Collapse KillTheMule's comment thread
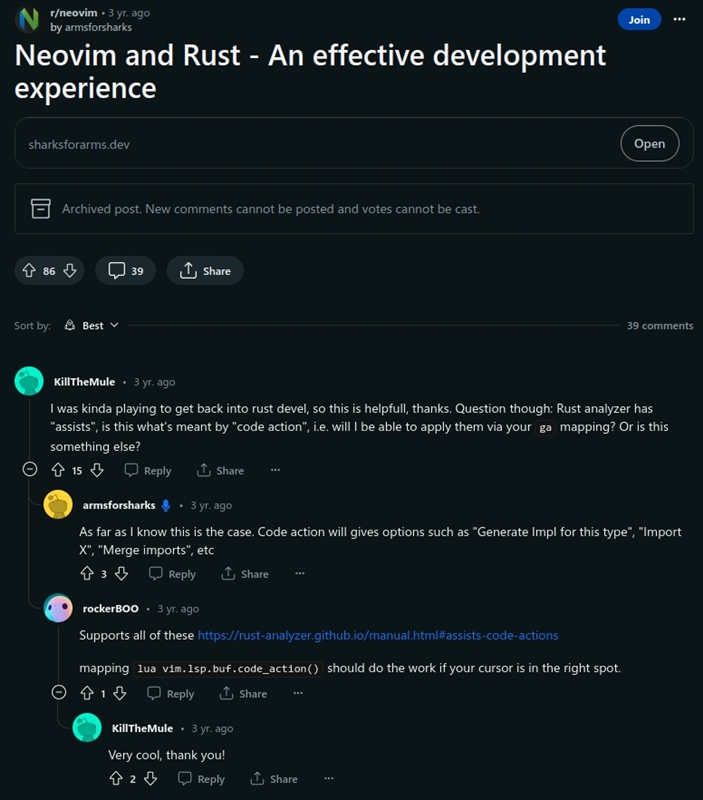703x800 pixels. pos(28,469)
